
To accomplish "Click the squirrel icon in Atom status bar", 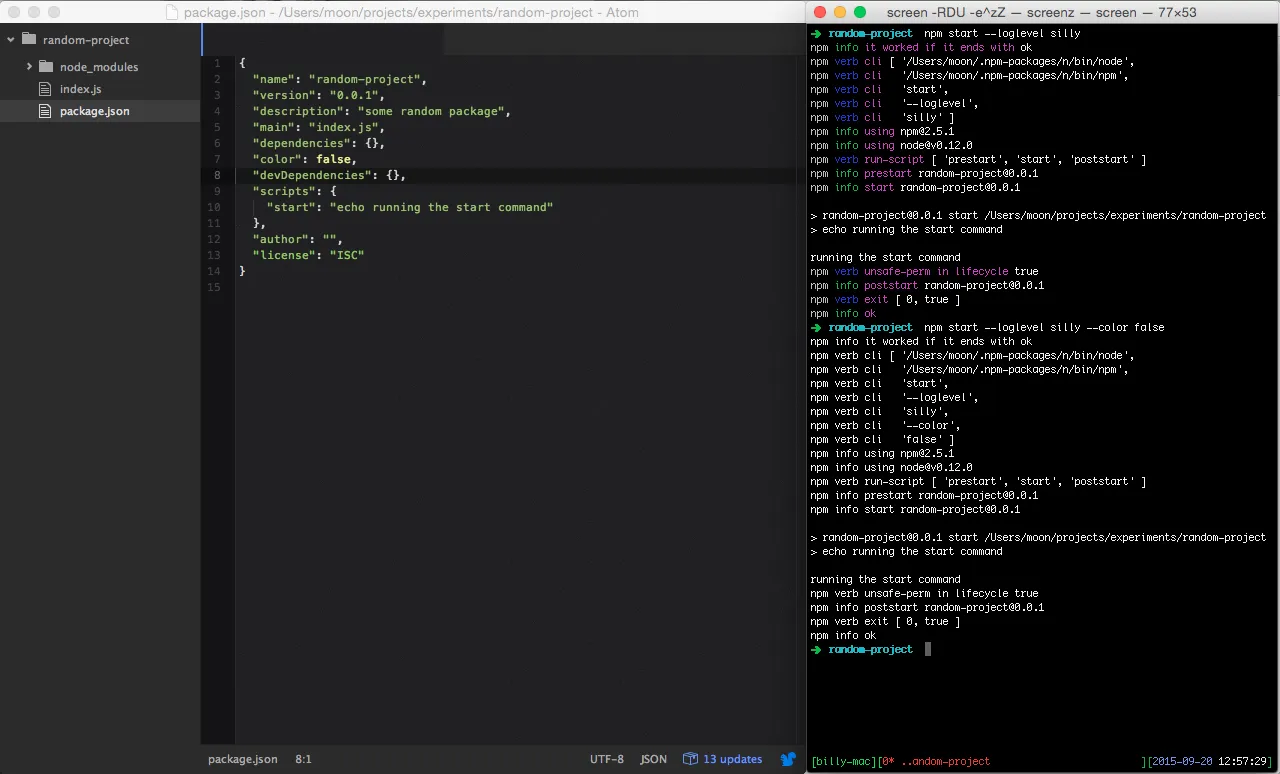I will (788, 759).
